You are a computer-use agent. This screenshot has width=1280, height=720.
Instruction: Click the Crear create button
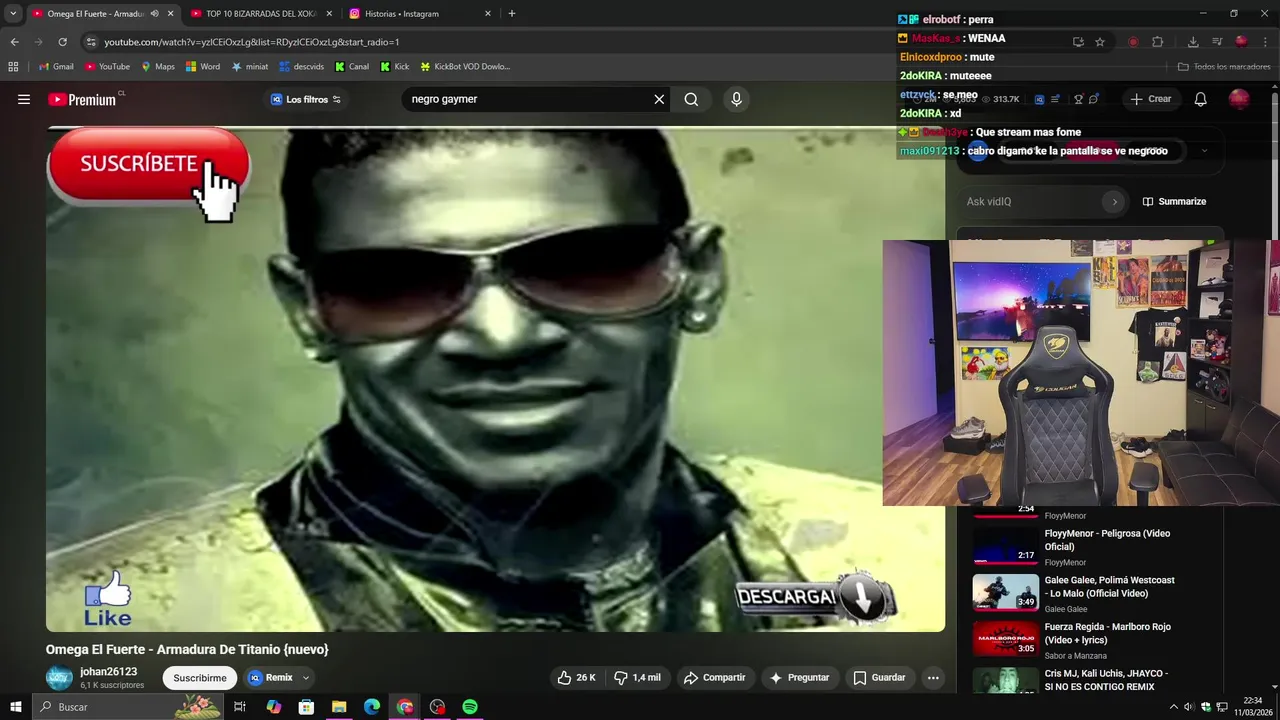1150,99
